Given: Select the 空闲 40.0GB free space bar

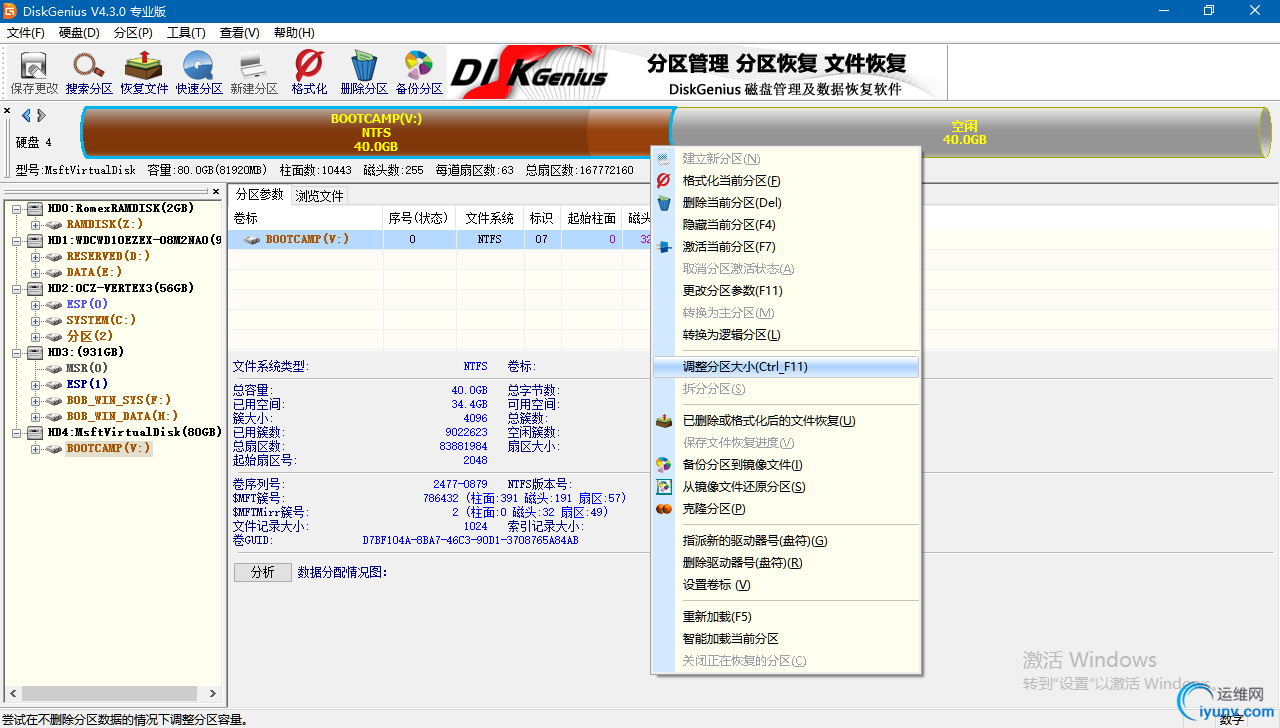Looking at the screenshot, I should point(965,132).
